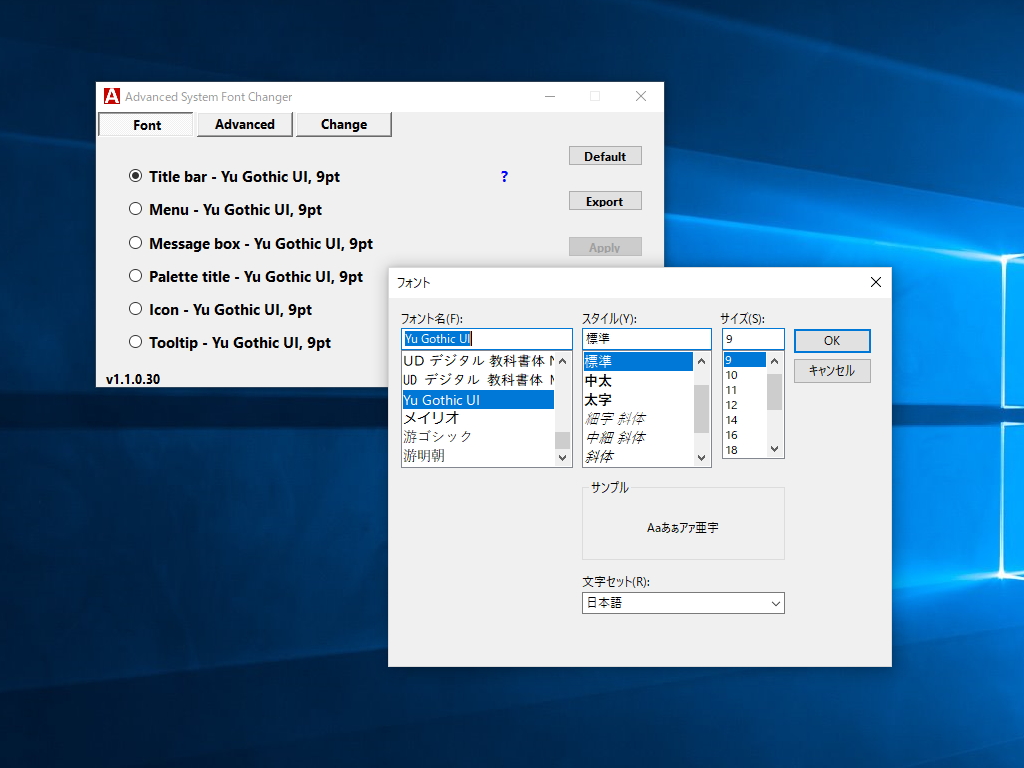Click the Default button

pyautogui.click(x=605, y=155)
